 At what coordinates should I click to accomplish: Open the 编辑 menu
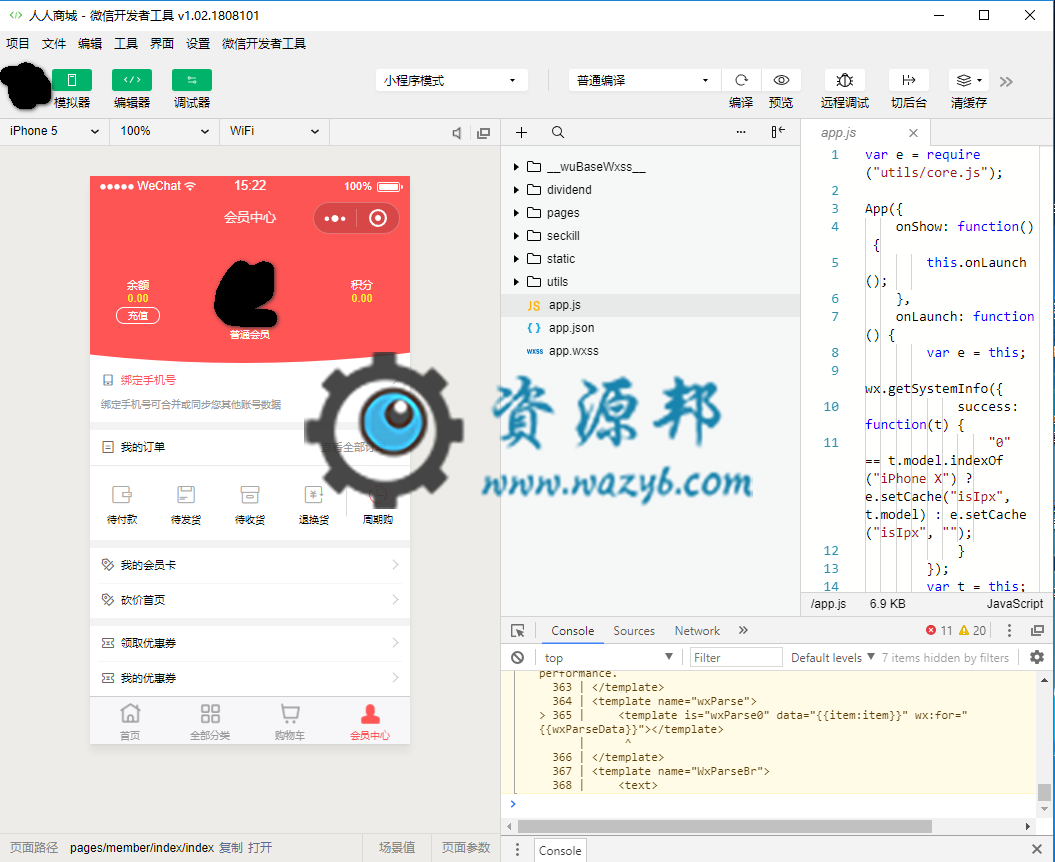pyautogui.click(x=89, y=44)
